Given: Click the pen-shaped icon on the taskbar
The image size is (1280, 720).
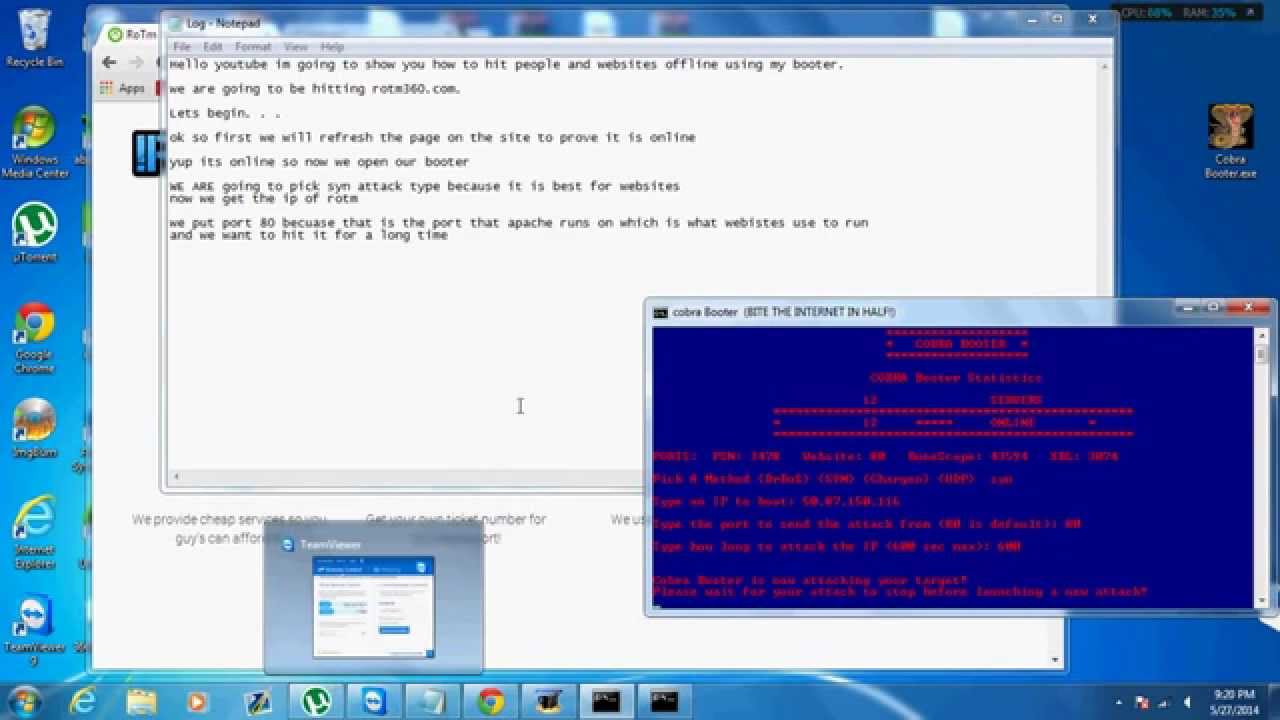Looking at the screenshot, I should [258, 701].
